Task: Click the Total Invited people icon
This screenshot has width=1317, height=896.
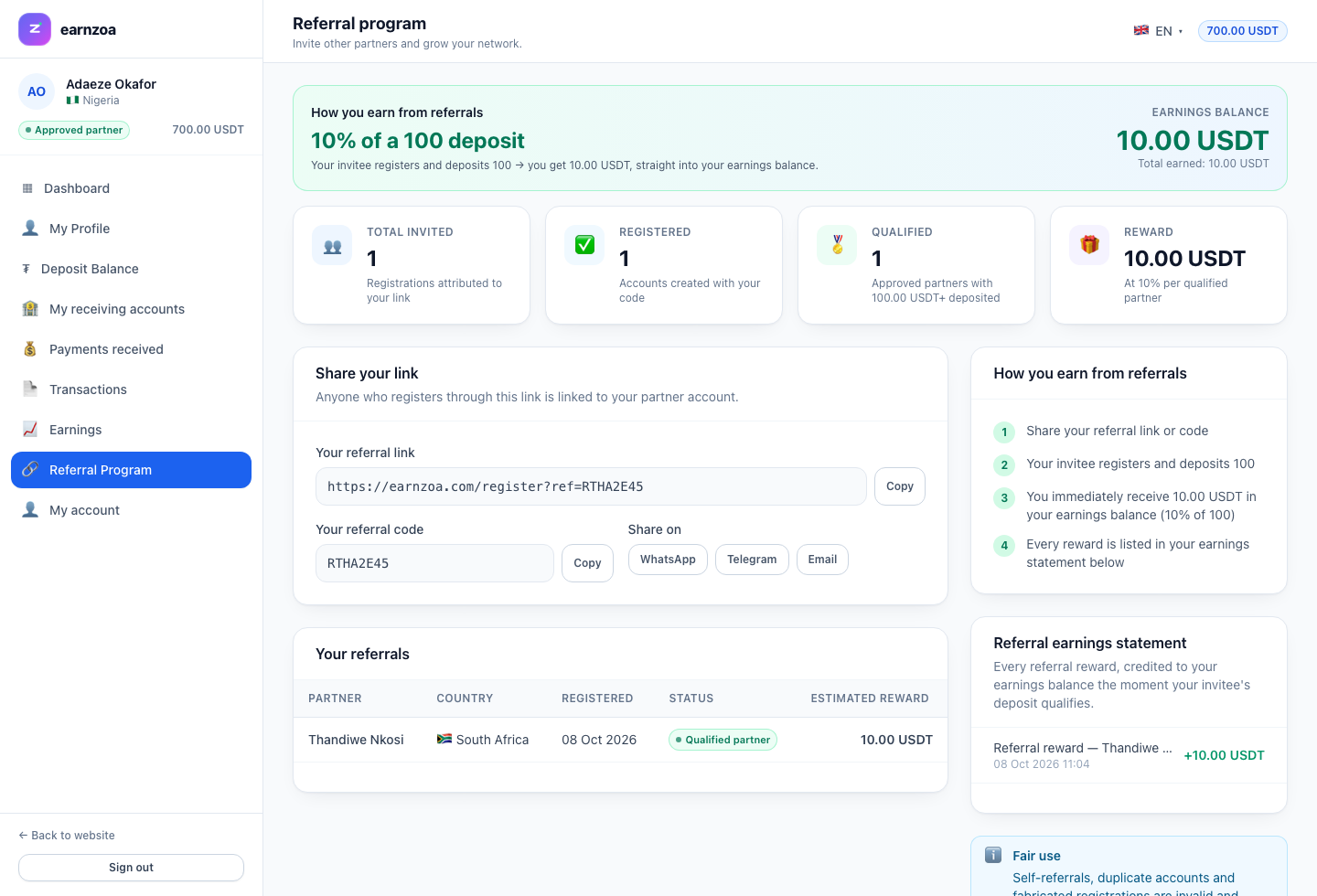Action: (x=332, y=245)
